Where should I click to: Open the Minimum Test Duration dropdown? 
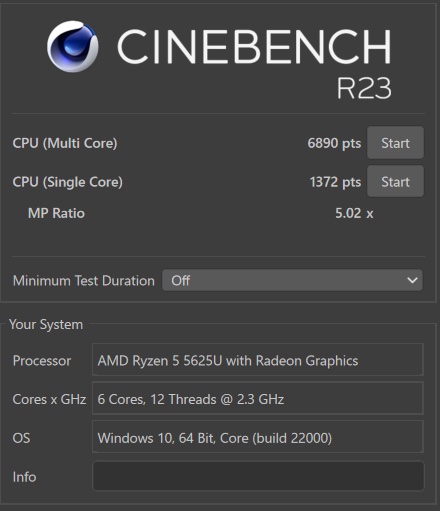click(x=292, y=280)
